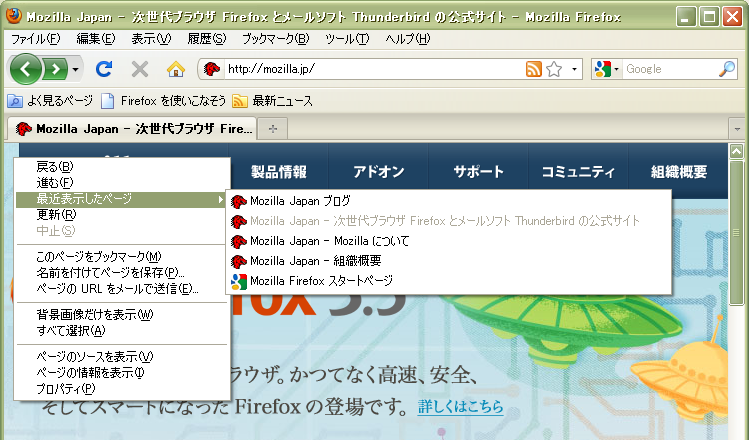
Task: Click the magnifying glass search icon
Action: coord(727,69)
